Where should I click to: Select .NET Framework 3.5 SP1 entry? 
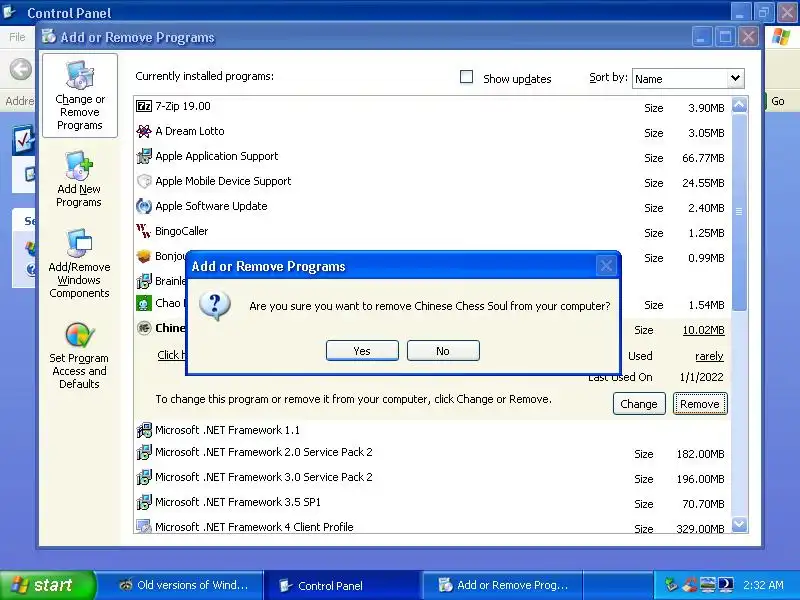coord(432,503)
